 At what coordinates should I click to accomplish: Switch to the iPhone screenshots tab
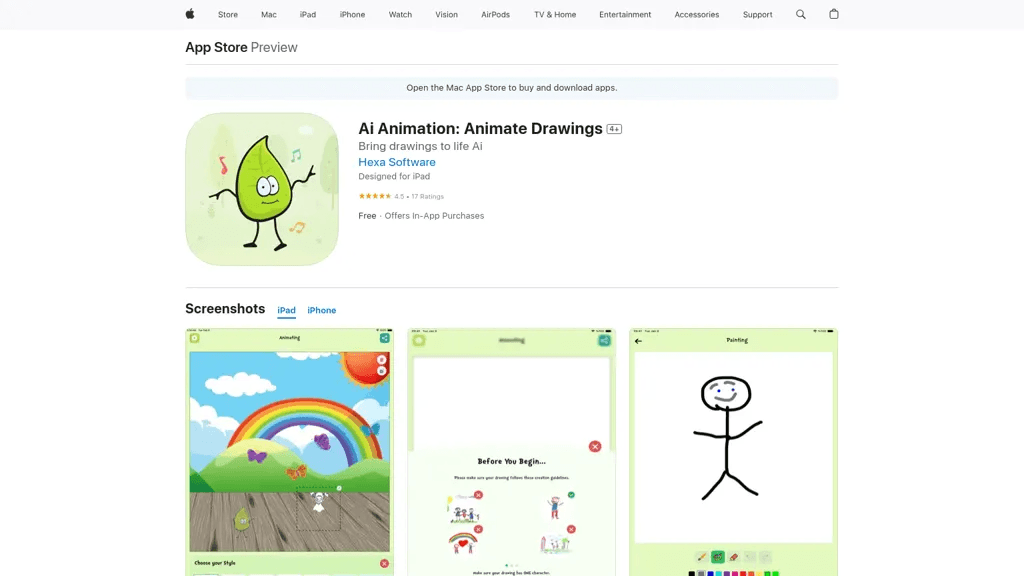click(322, 310)
